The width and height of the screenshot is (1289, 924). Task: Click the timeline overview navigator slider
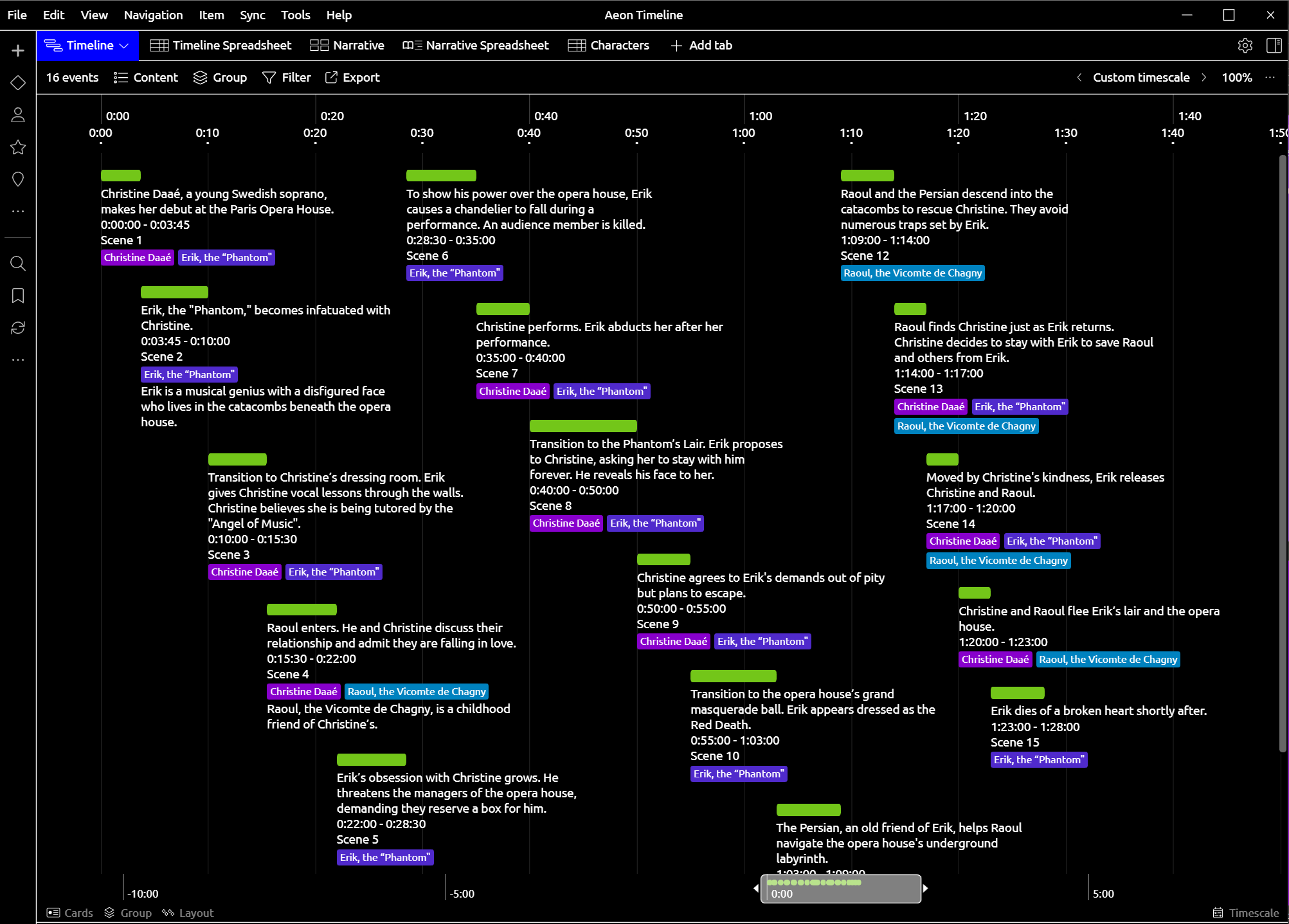tap(840, 889)
